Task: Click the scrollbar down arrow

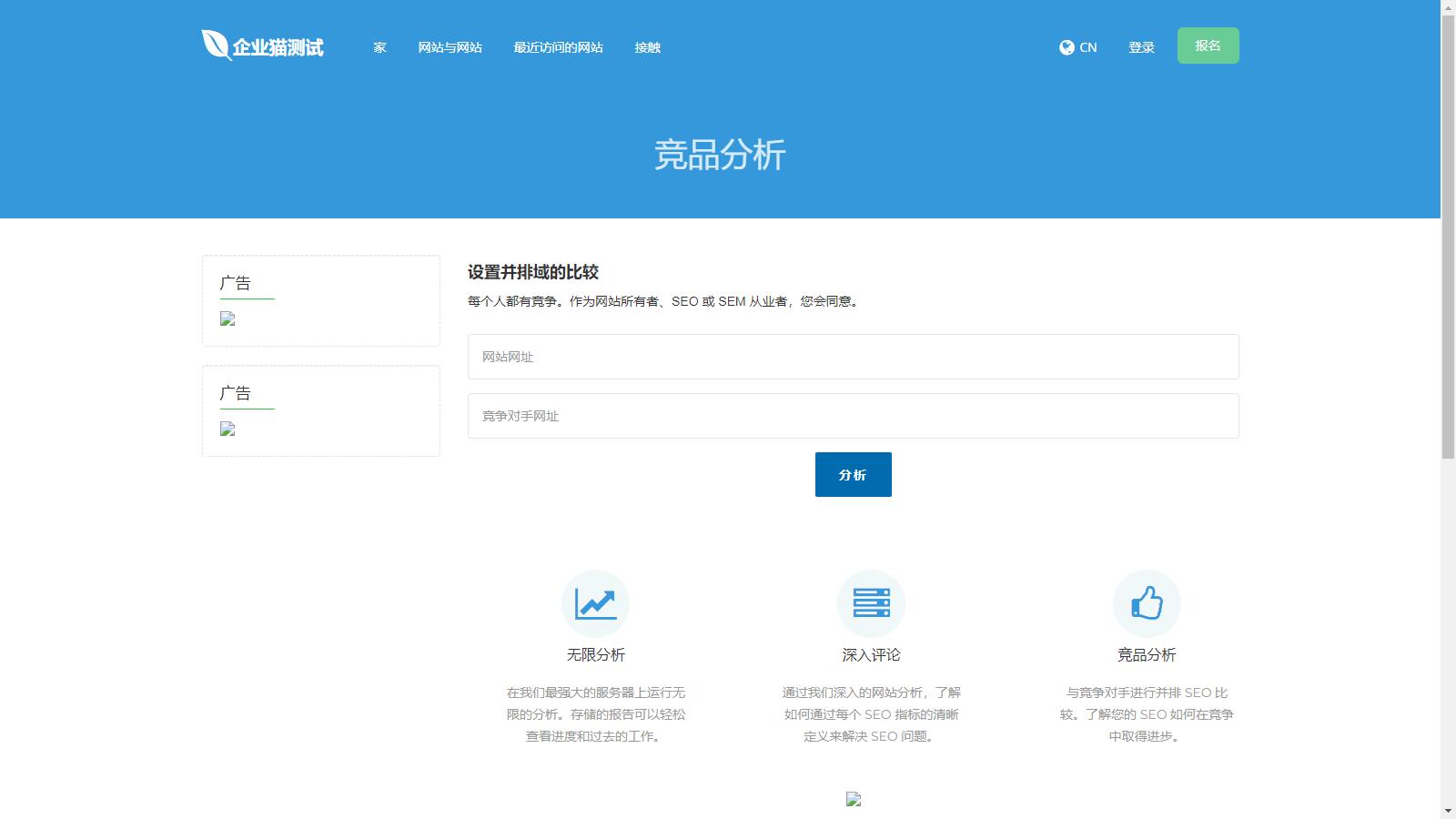Action: 1448,811
